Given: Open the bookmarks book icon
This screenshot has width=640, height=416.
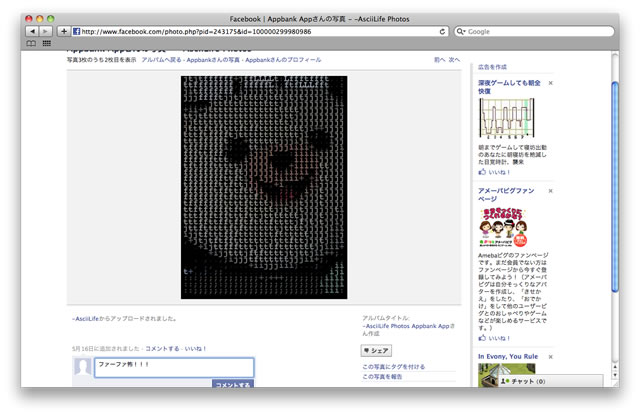Looking at the screenshot, I should click(x=31, y=43).
